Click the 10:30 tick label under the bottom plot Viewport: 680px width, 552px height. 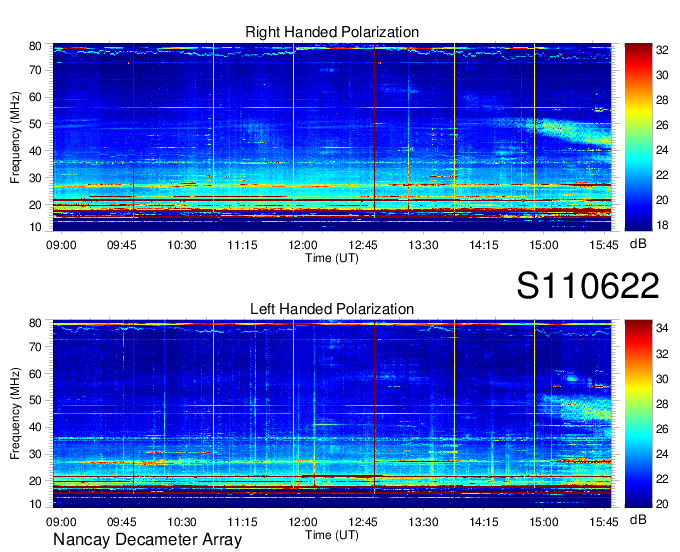pyautogui.click(x=182, y=522)
